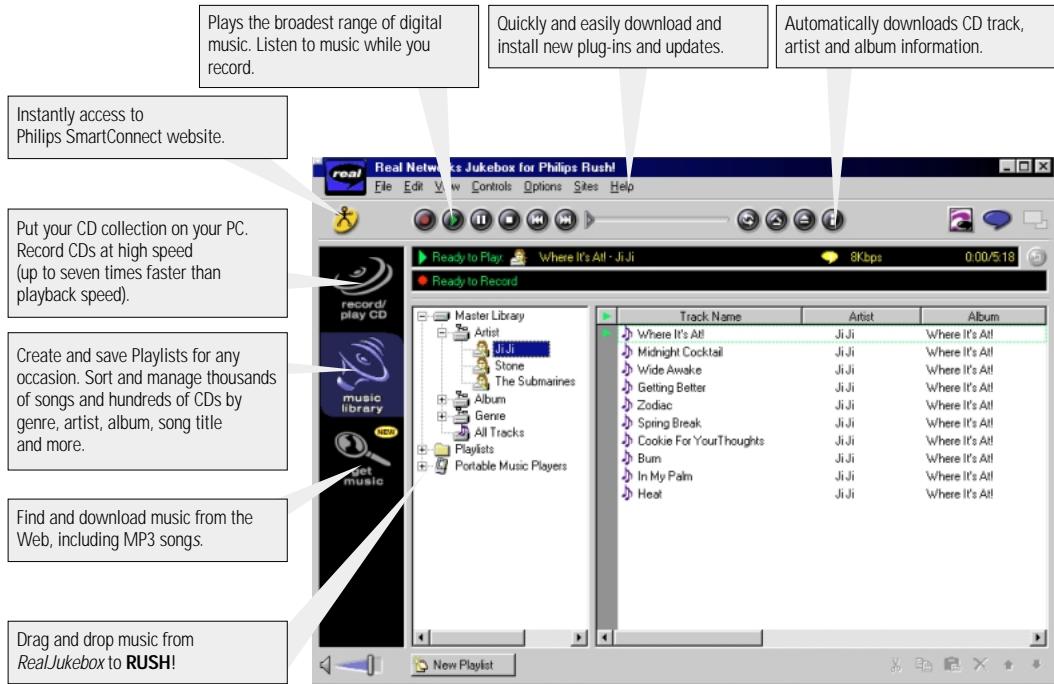This screenshot has width=1054, height=684.
Task: Click the yellow message icon beside 8Kbps
Action: click(x=829, y=257)
